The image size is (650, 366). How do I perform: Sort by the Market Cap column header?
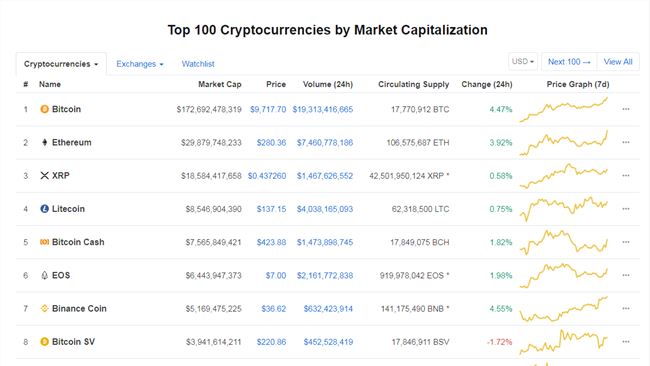(219, 84)
